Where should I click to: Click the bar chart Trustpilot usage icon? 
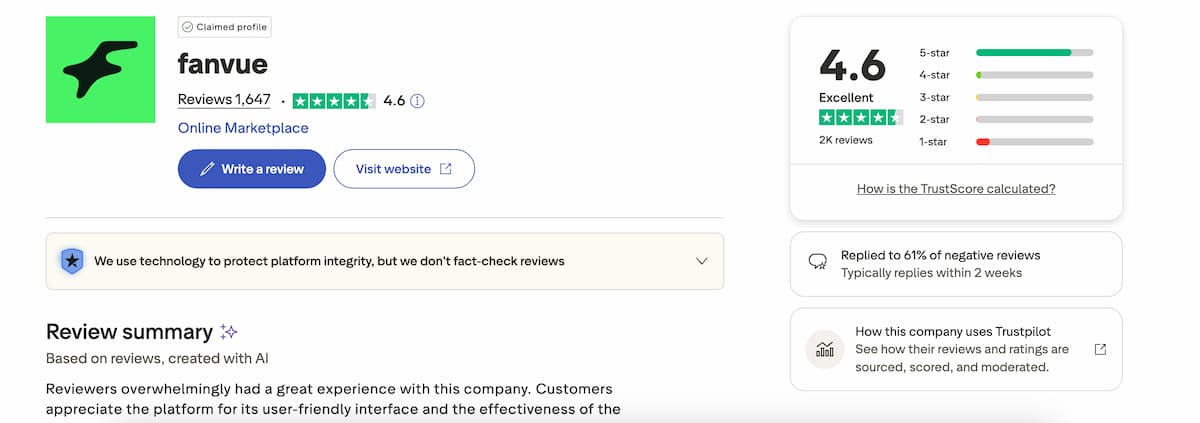(825, 349)
